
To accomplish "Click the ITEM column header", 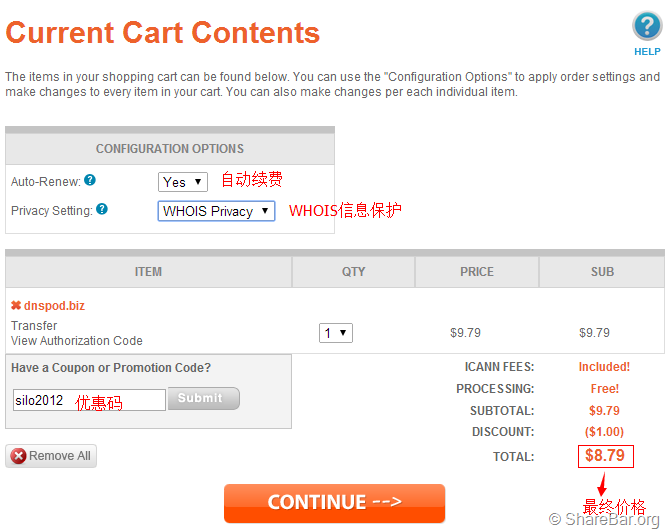I will (148, 272).
